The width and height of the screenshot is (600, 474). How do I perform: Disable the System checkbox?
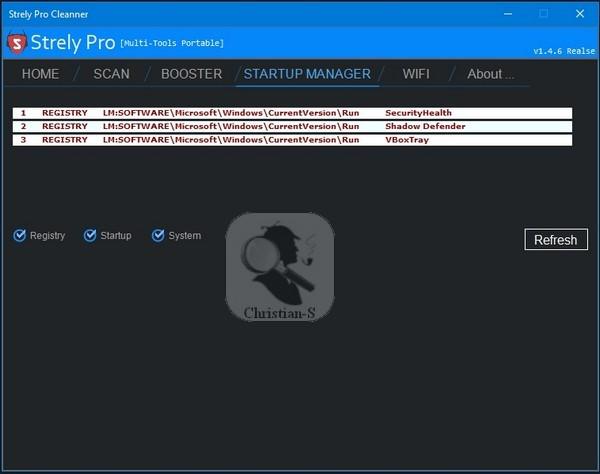[158, 235]
